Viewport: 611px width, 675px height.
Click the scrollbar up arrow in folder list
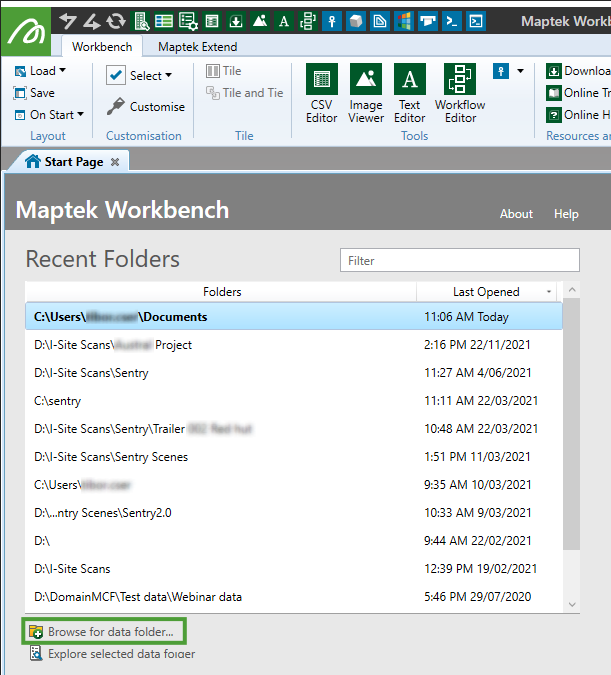click(572, 290)
